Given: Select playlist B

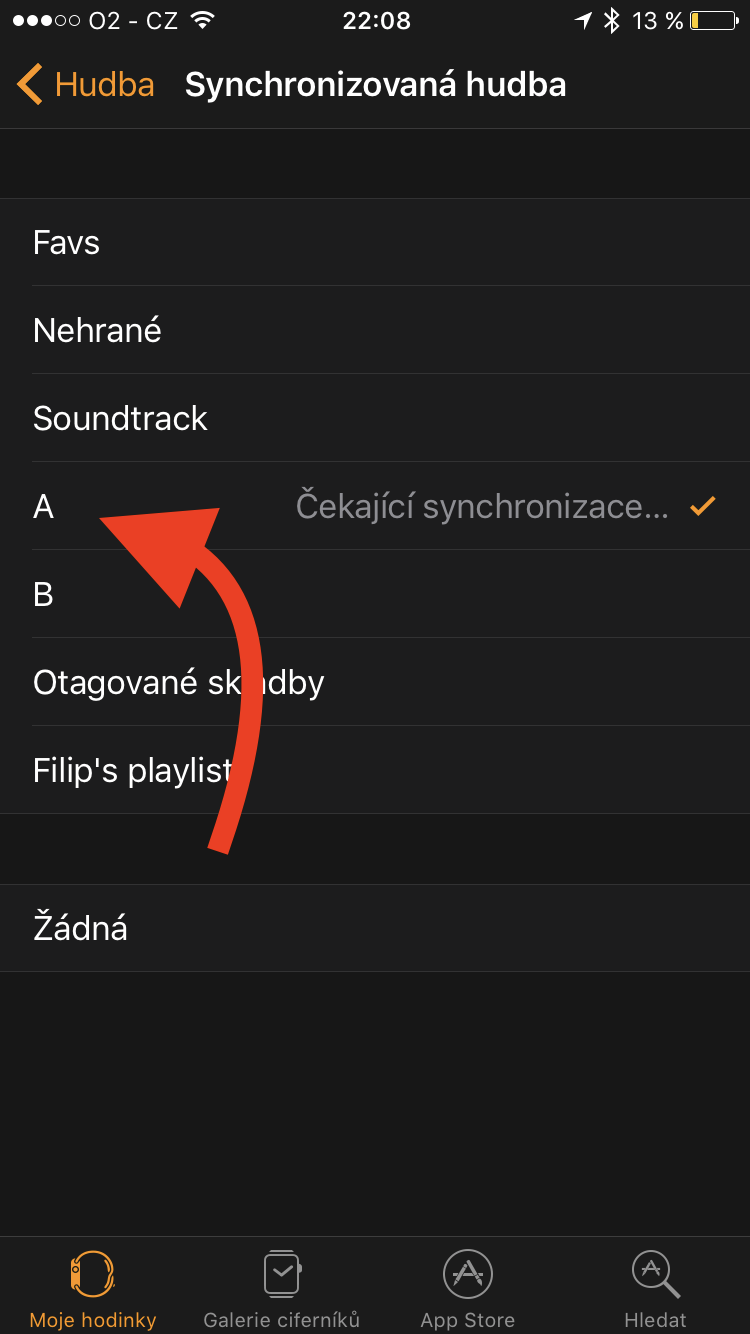Looking at the screenshot, I should tap(43, 595).
